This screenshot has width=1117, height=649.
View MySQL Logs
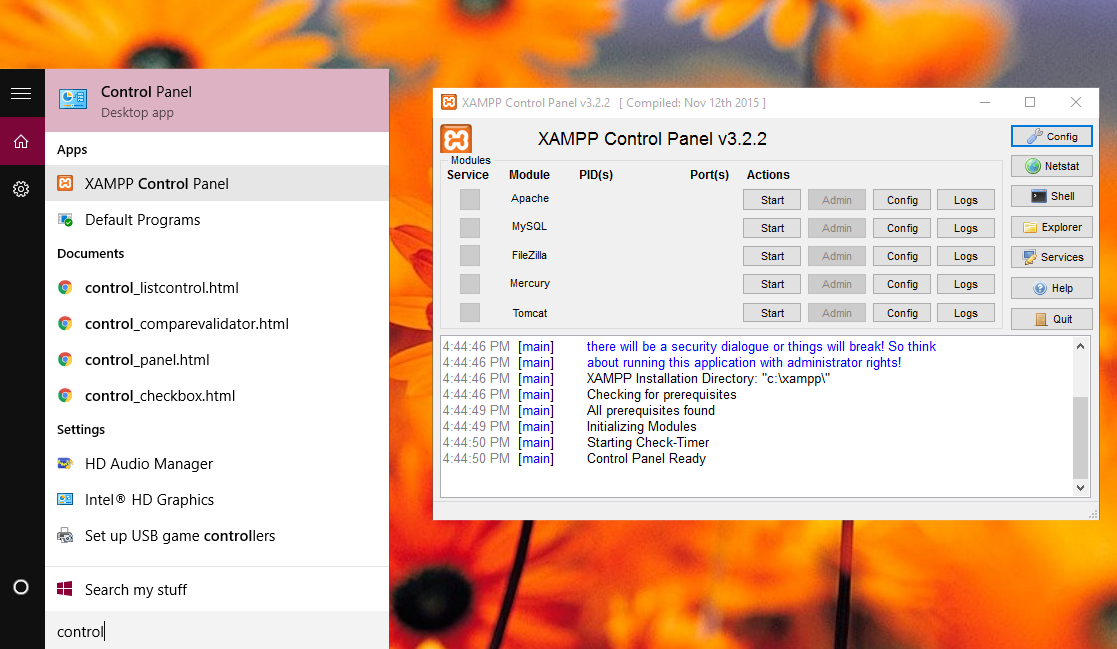(x=965, y=228)
